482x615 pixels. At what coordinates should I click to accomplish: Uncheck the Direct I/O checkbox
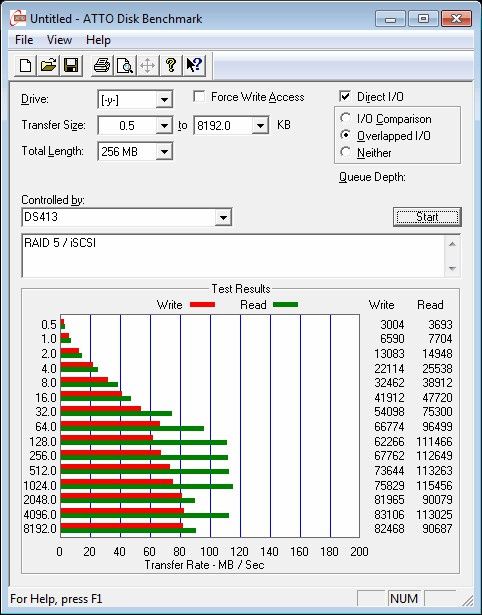(x=345, y=96)
